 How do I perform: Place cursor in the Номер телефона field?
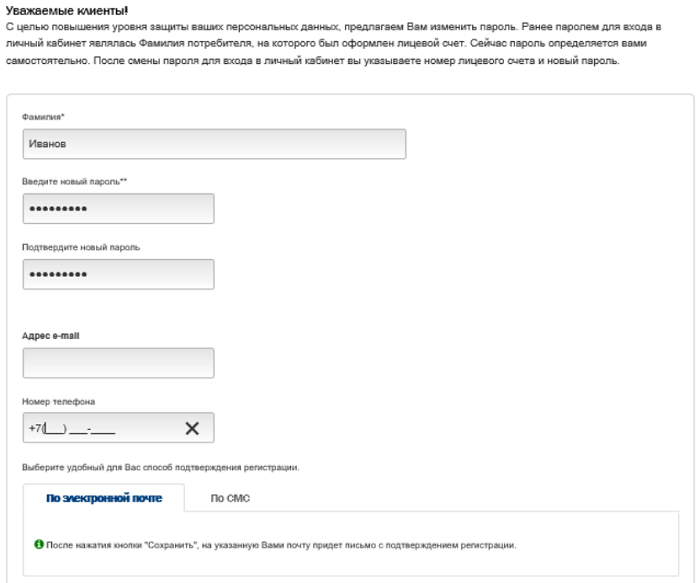click(100, 428)
